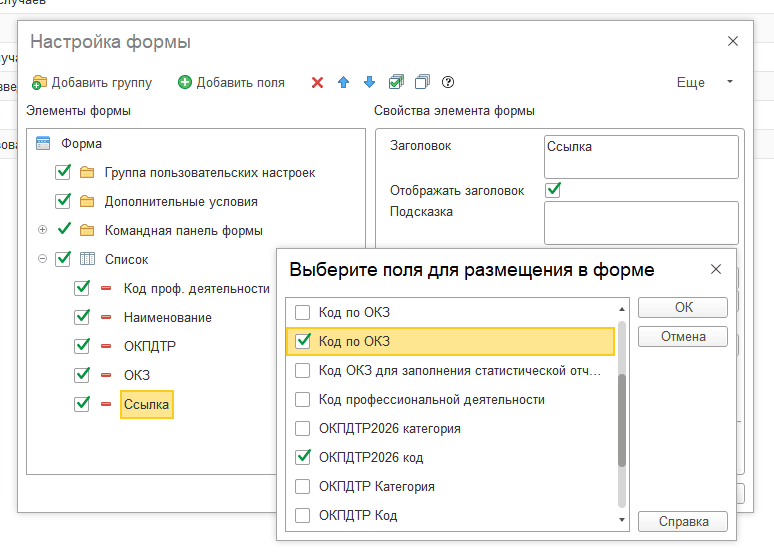Expand Командная панель формы node
Viewport: 774px width, 553px height.
tap(42, 230)
